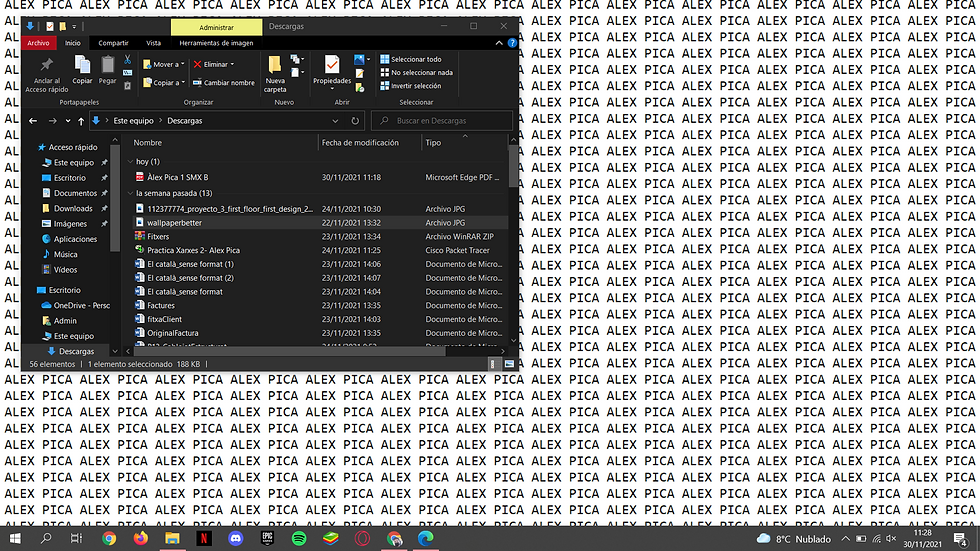Open recent locations dropdown arrow
The height and width of the screenshot is (551, 980).
[x=68, y=121]
